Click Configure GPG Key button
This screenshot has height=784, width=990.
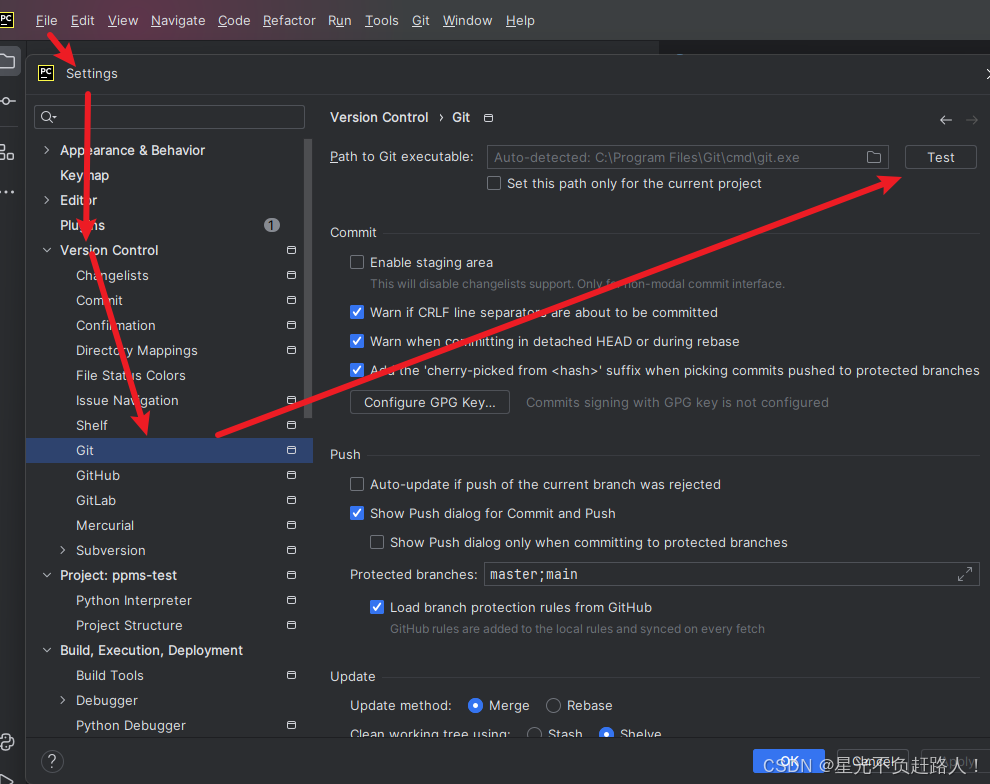coord(430,402)
